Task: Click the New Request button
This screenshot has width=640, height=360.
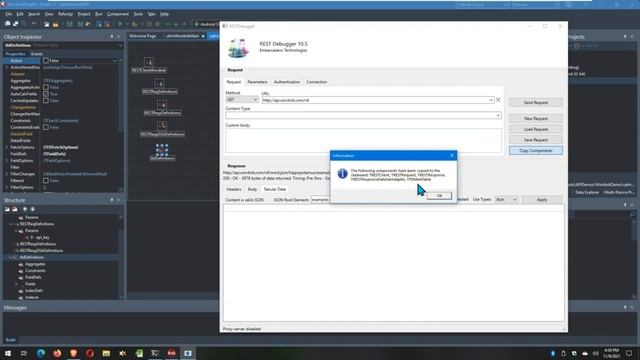Action: pos(536,118)
